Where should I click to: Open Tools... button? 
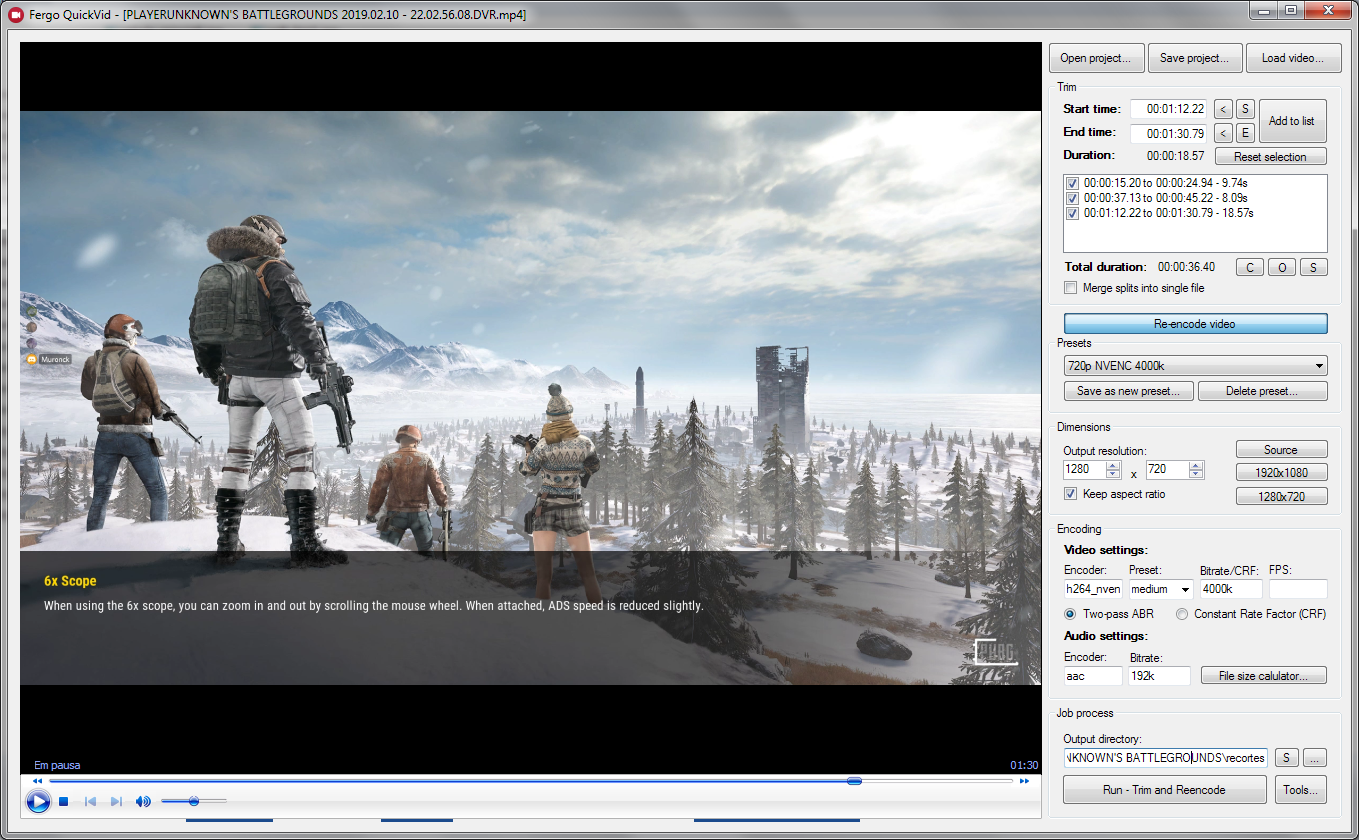[x=1301, y=789]
